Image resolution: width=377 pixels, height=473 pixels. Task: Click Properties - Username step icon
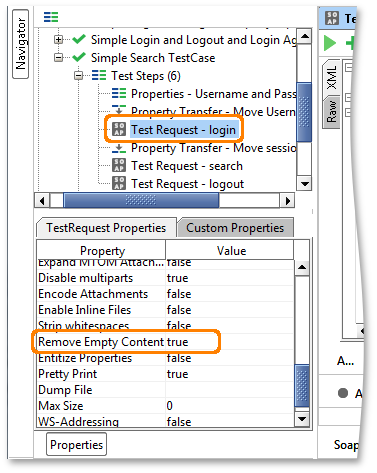(x=119, y=93)
